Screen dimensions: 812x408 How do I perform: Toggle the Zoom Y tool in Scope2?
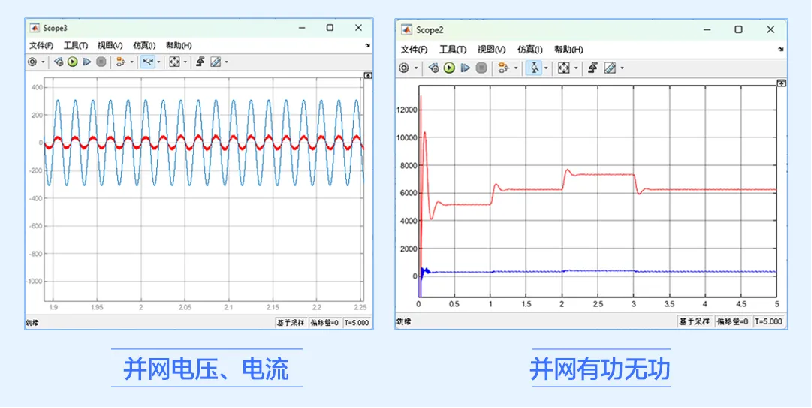(x=534, y=68)
